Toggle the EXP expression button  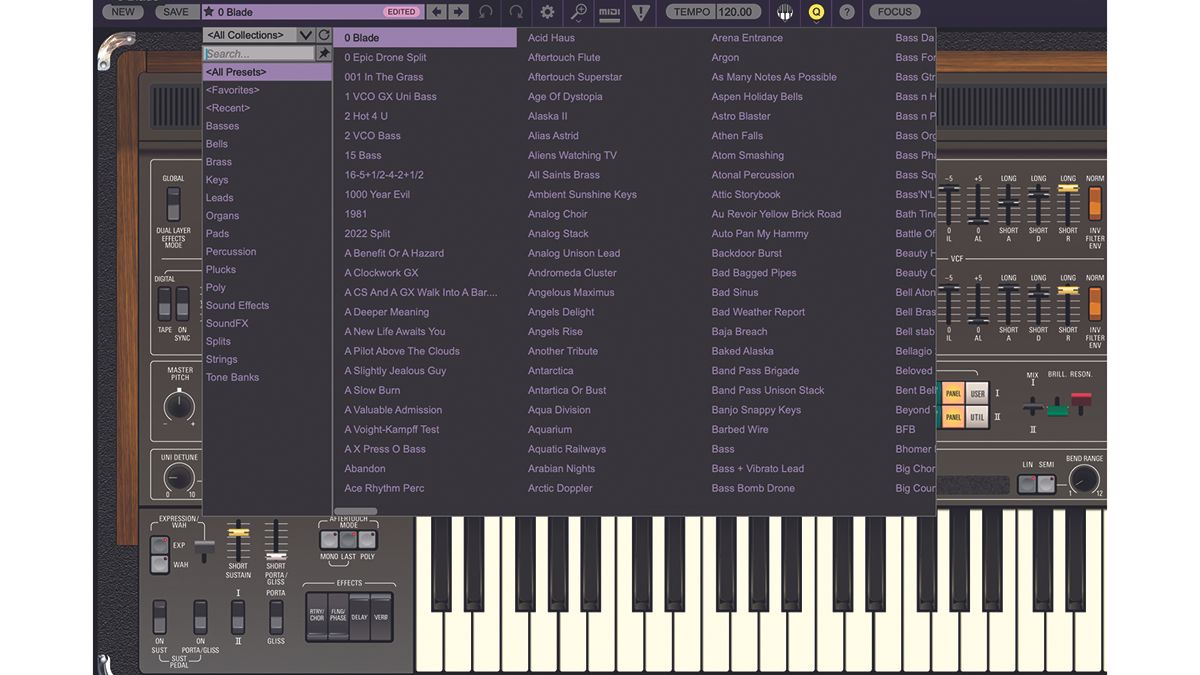click(159, 546)
